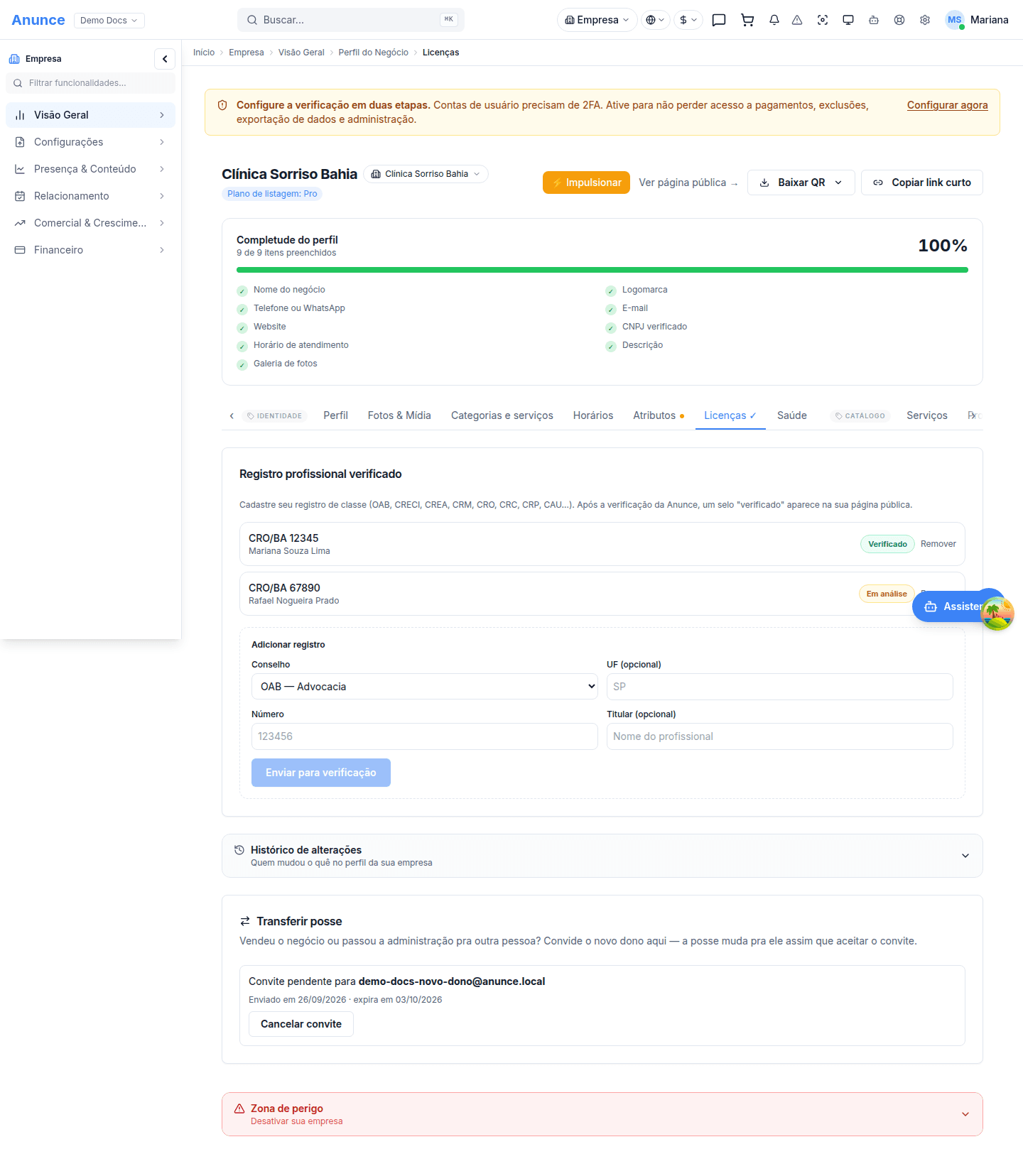The height and width of the screenshot is (1176, 1023).
Task: Click the Inicio breadcrumb
Action: pyautogui.click(x=204, y=53)
